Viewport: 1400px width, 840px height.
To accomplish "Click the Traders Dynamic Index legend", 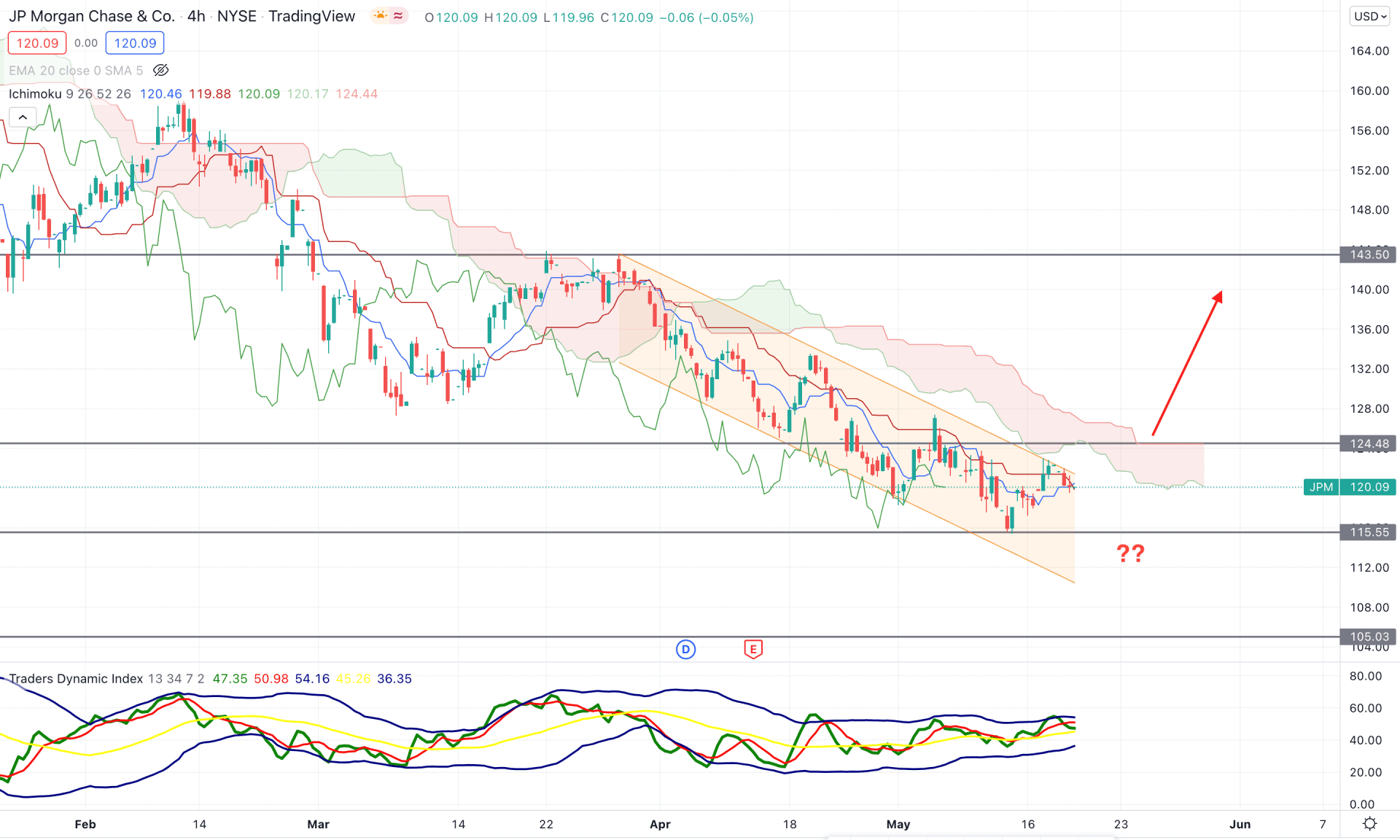I will point(108,679).
